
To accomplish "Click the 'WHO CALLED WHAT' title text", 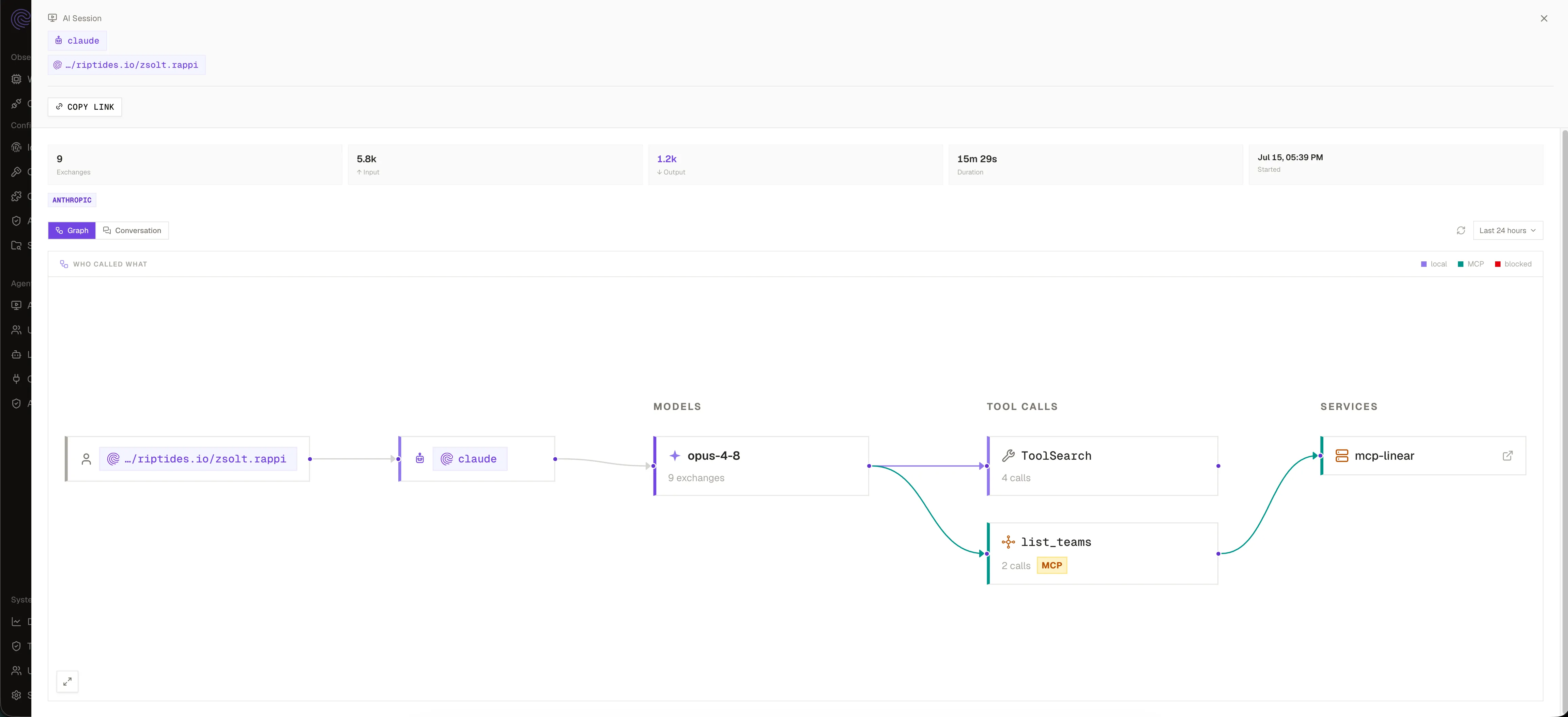I will pos(110,264).
